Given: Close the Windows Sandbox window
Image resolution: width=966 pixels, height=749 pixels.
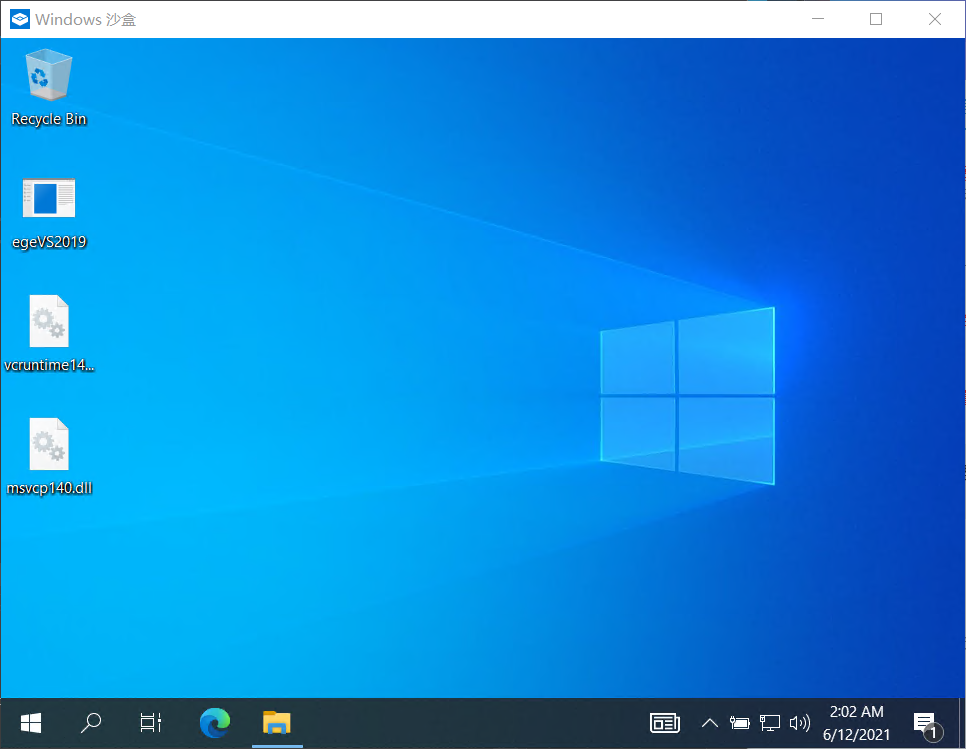Looking at the screenshot, I should point(935,19).
